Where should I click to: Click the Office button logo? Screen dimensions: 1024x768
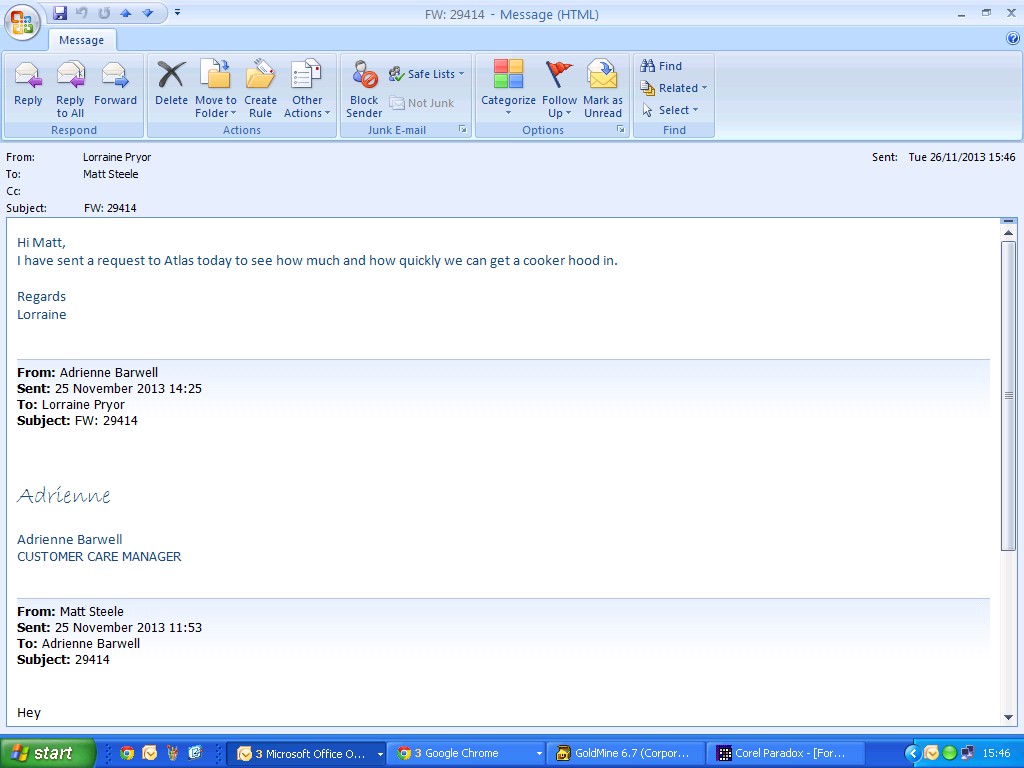coord(22,22)
